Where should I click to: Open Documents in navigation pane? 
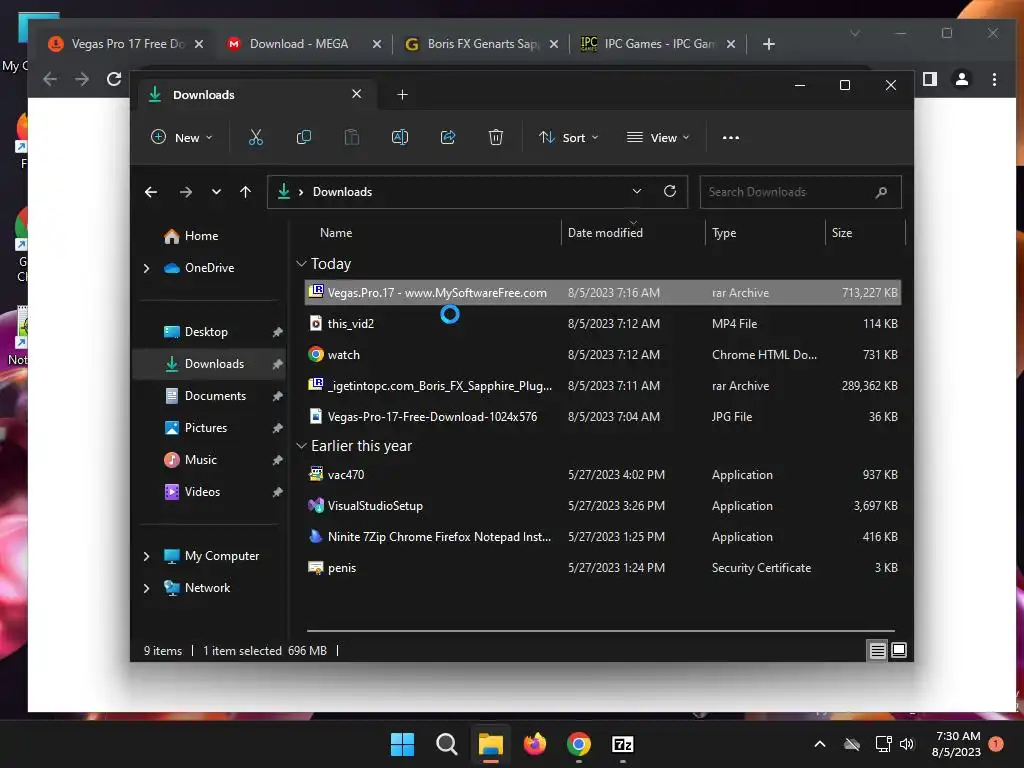tap(205, 396)
